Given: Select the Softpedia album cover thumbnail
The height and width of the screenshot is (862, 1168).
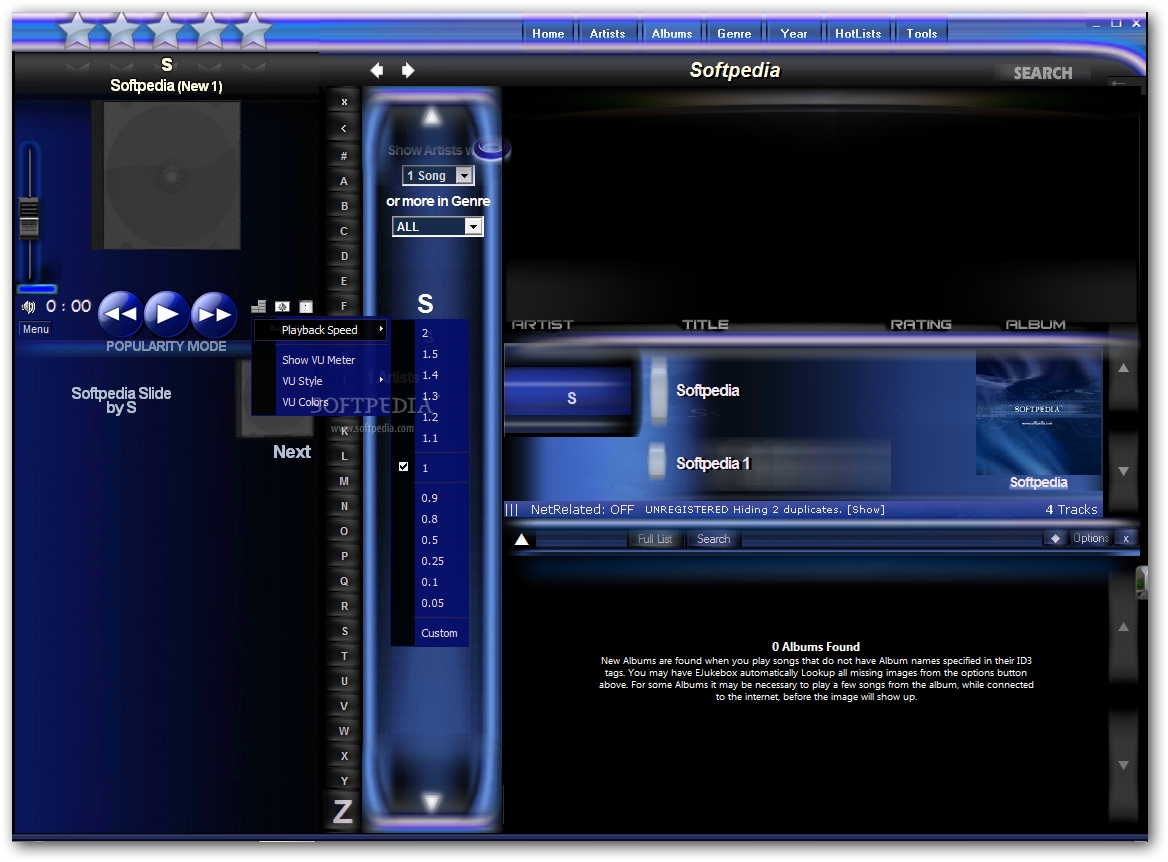Looking at the screenshot, I should [1038, 413].
